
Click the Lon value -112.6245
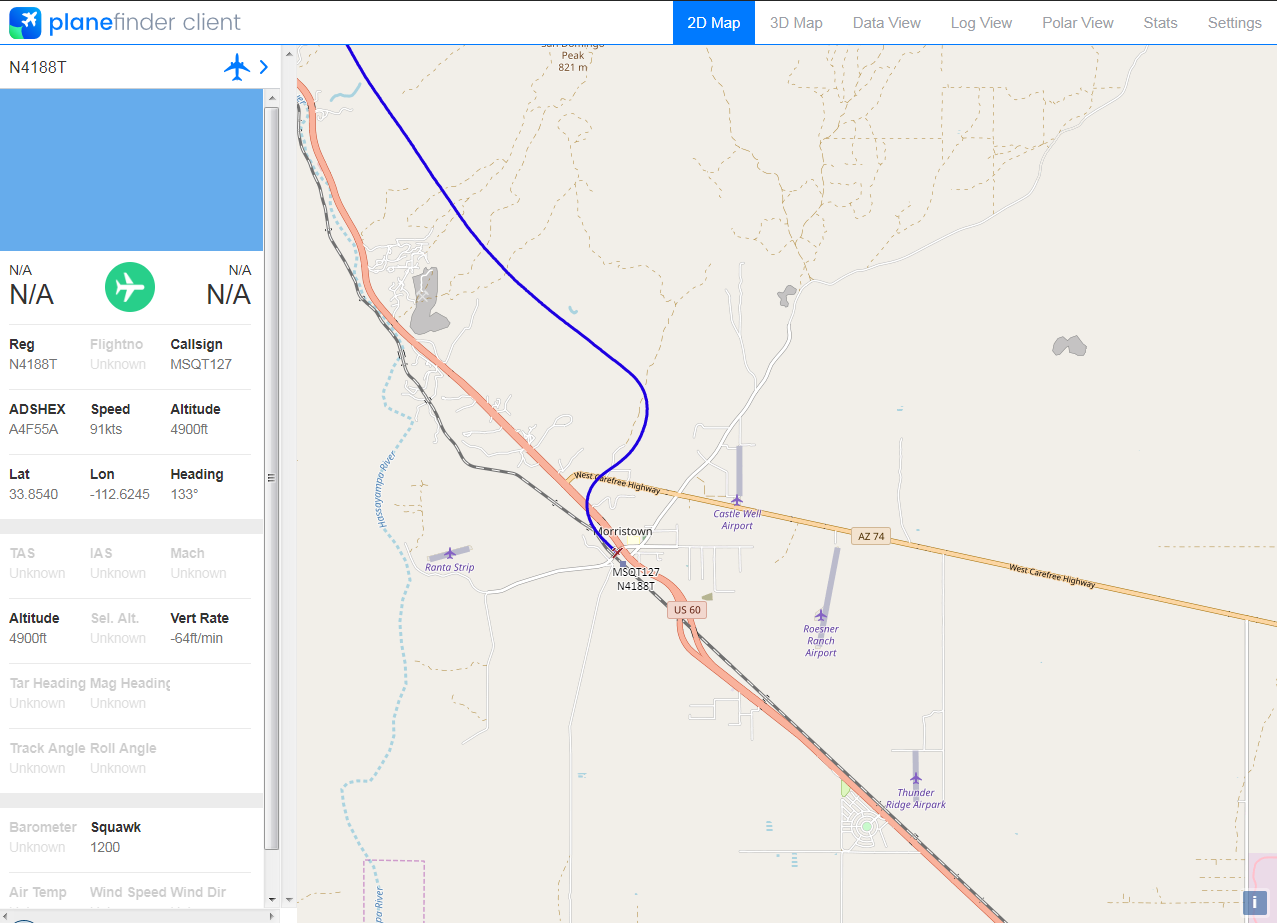click(120, 494)
